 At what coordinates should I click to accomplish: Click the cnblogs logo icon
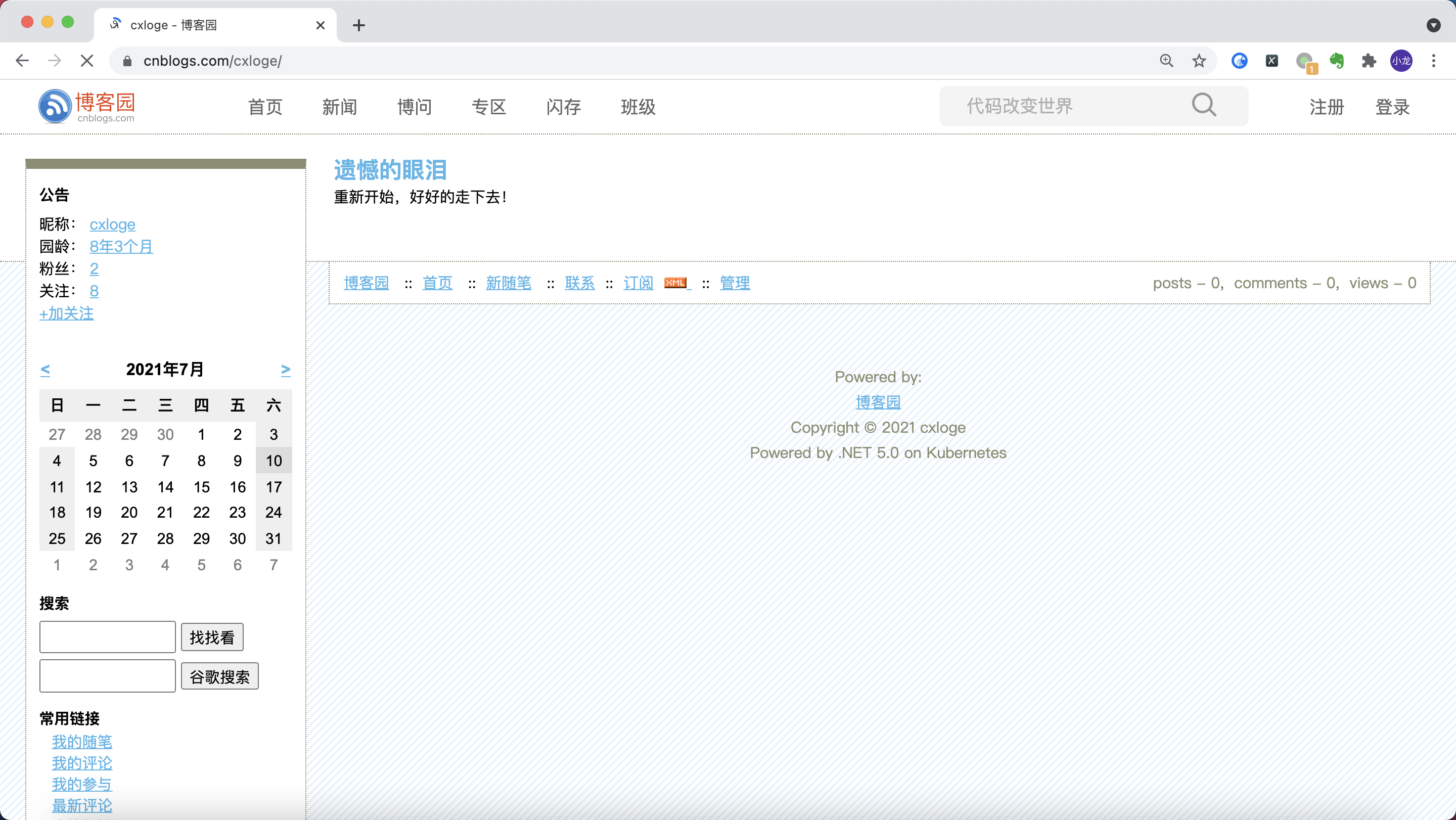[55, 106]
